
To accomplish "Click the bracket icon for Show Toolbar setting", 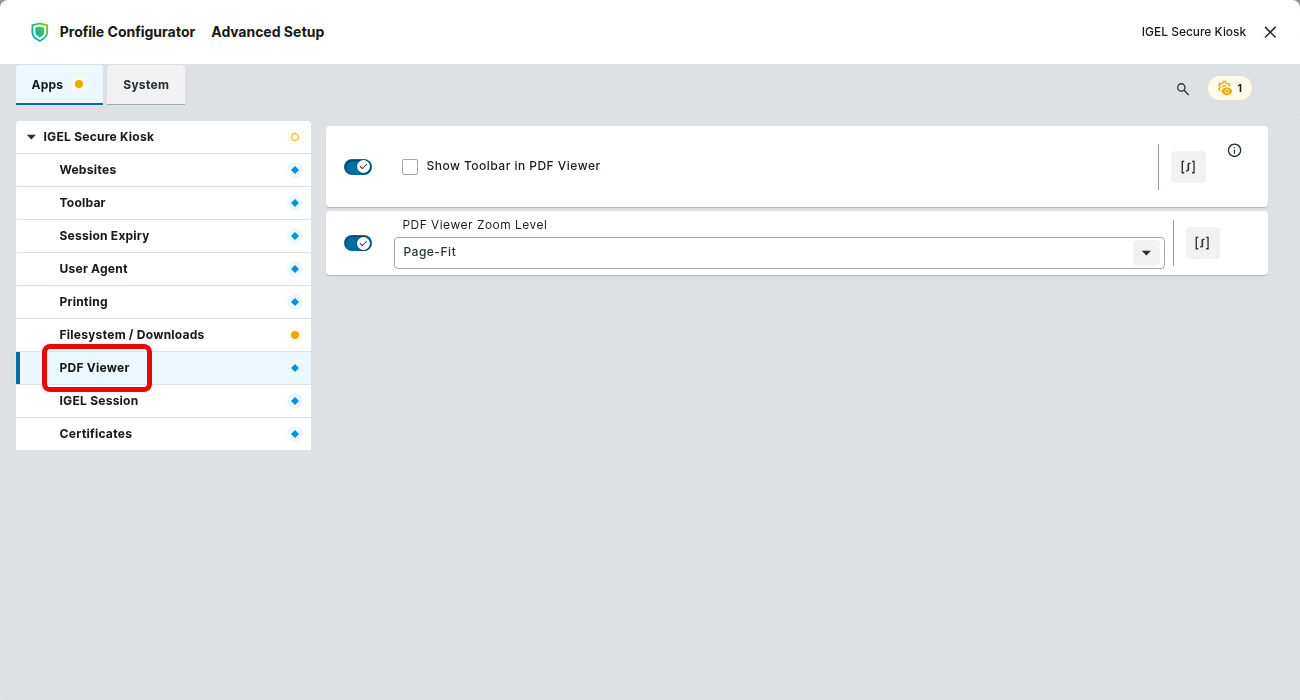I will click(1188, 167).
